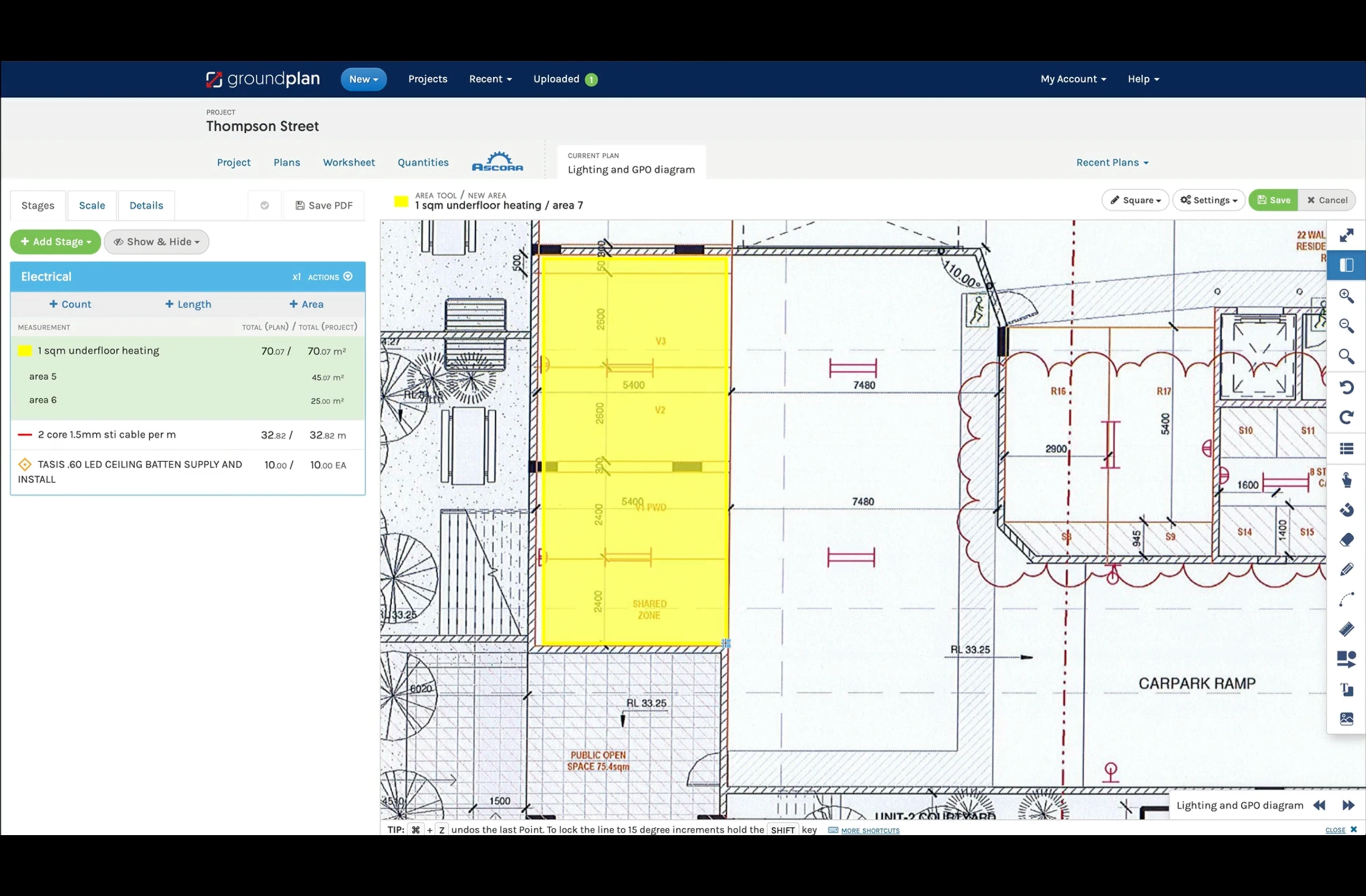Click the zoom out magnifier icon
Screen dimensions: 1366x896
(1347, 326)
